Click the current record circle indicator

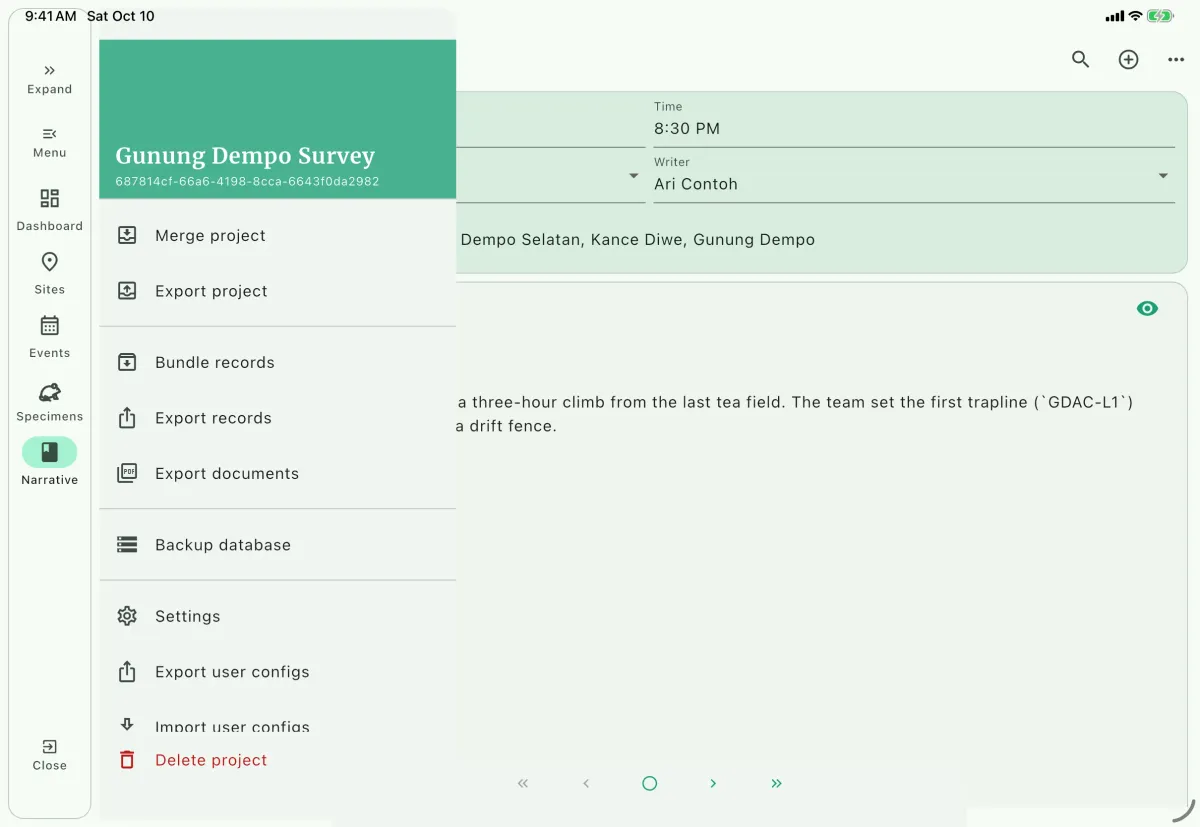(x=650, y=783)
